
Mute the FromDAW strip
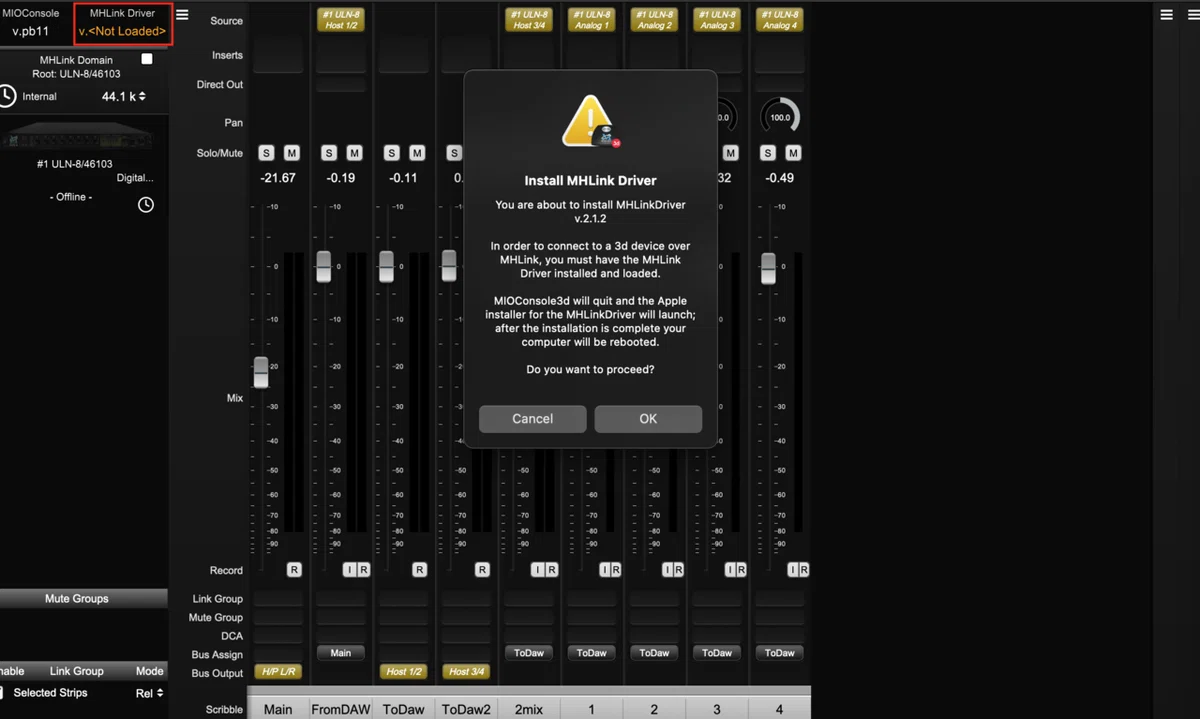[354, 153]
